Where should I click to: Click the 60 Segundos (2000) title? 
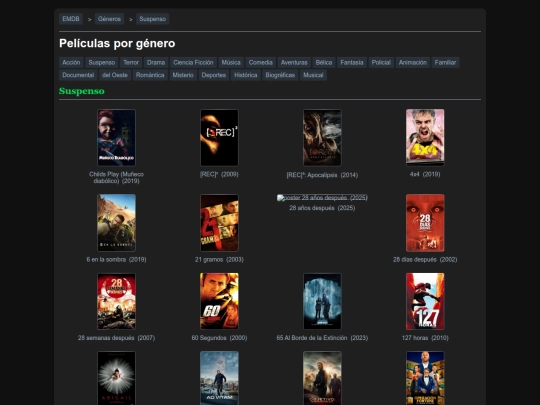click(x=219, y=338)
